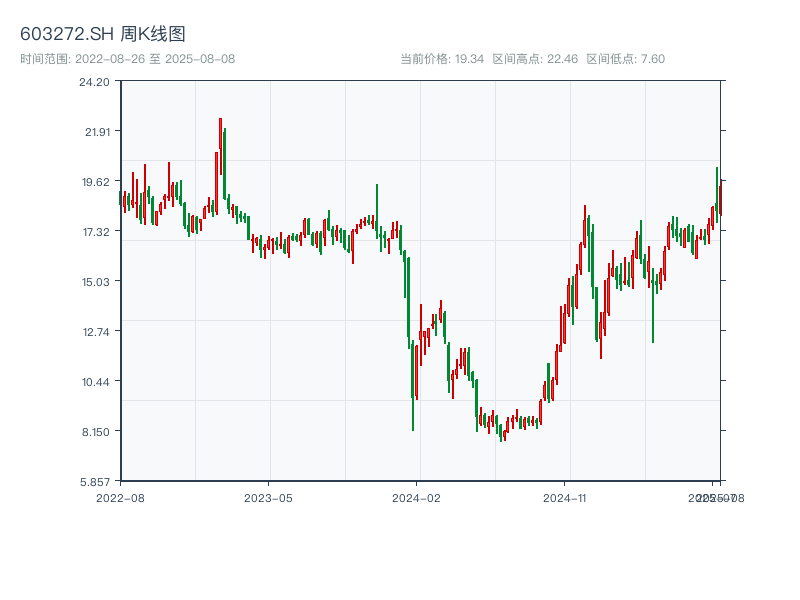Click the 2022-08 x-axis date label
This screenshot has height=600, width=800.
pos(120,497)
